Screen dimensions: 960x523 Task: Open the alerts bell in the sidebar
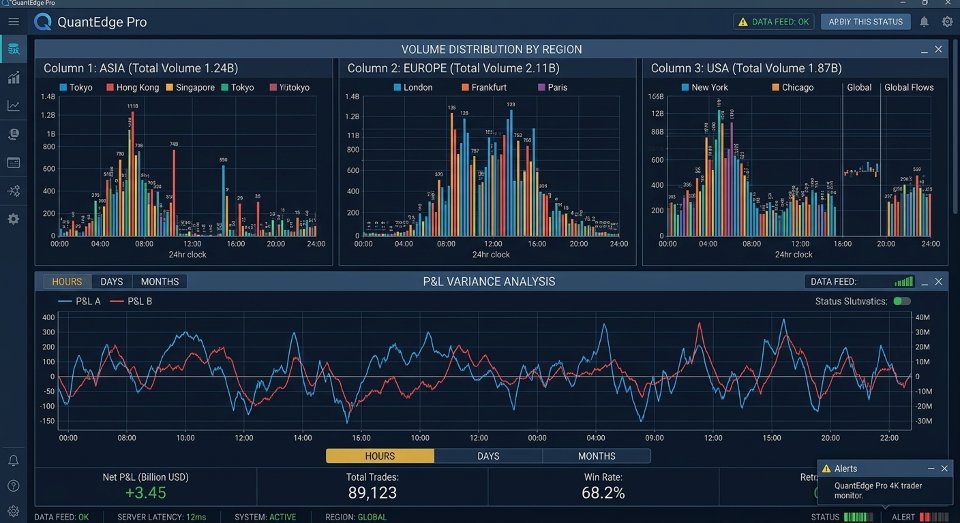tap(13, 461)
